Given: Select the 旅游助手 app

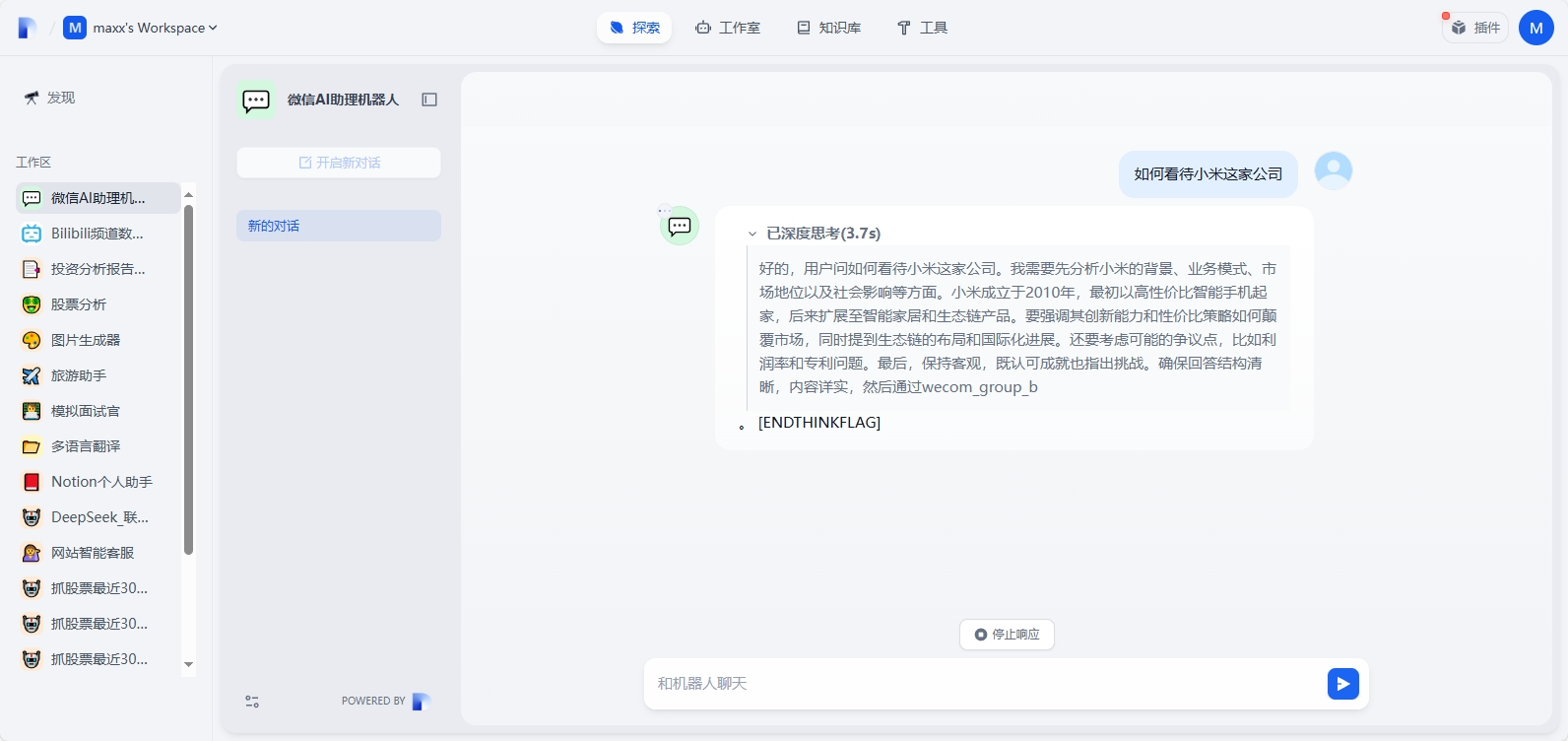Looking at the screenshot, I should (98, 375).
